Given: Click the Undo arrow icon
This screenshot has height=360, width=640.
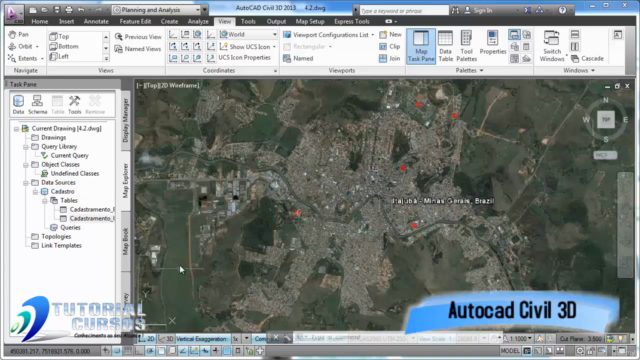Looking at the screenshot, I should [81, 10].
